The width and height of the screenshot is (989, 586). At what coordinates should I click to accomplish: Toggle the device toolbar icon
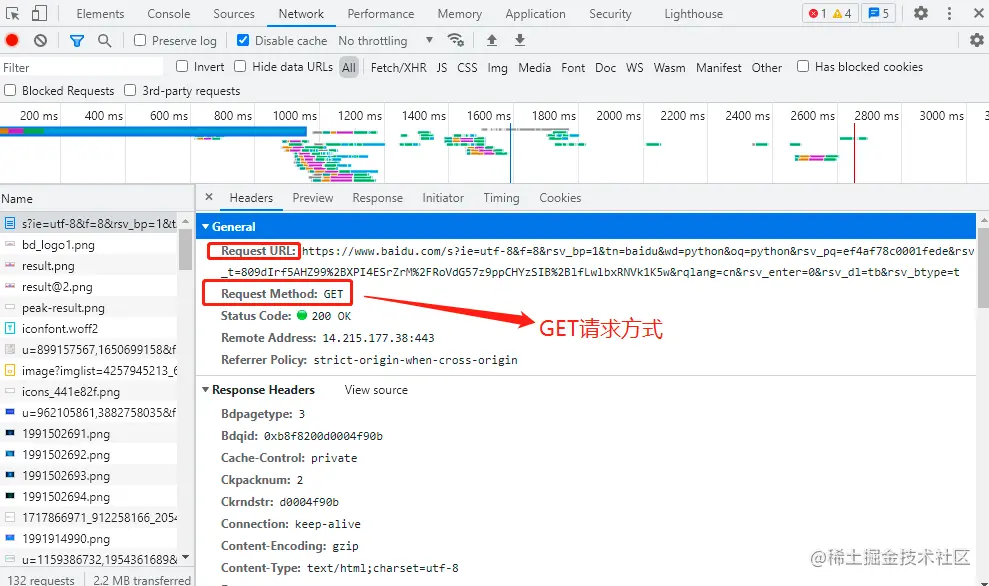pos(39,13)
